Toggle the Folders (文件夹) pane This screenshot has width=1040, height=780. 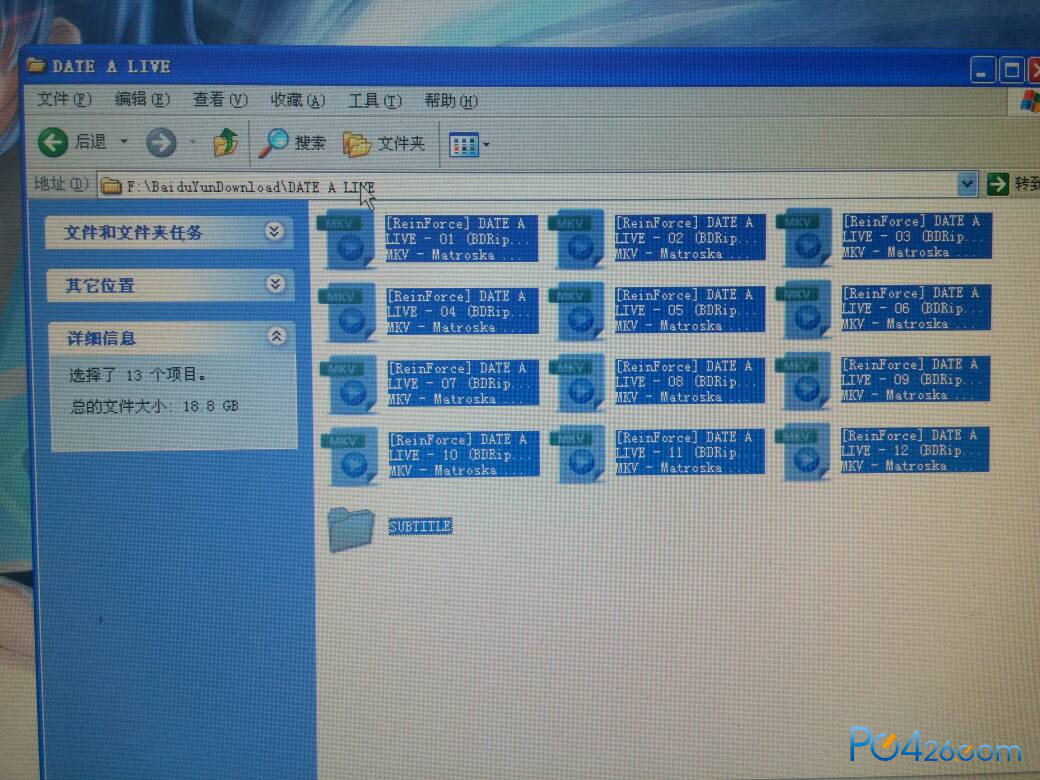[384, 143]
